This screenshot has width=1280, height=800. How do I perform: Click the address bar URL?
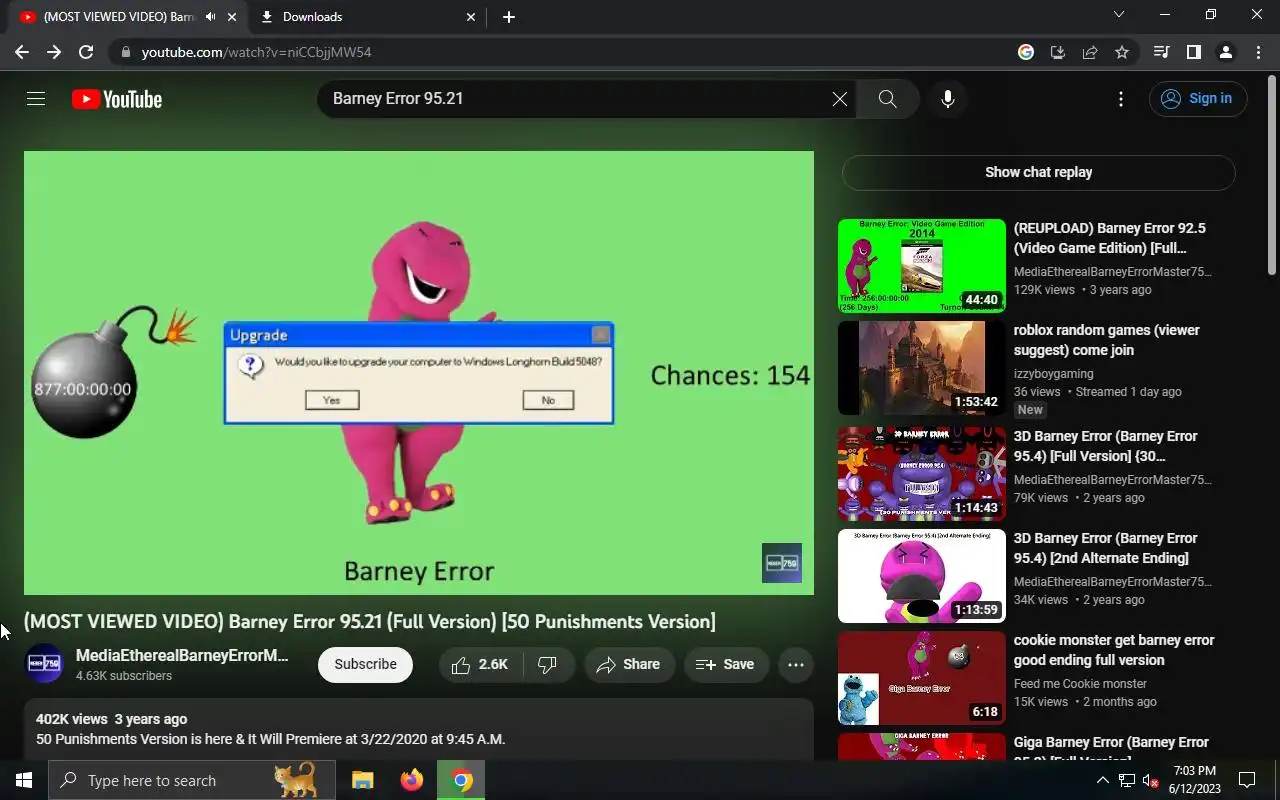click(256, 52)
